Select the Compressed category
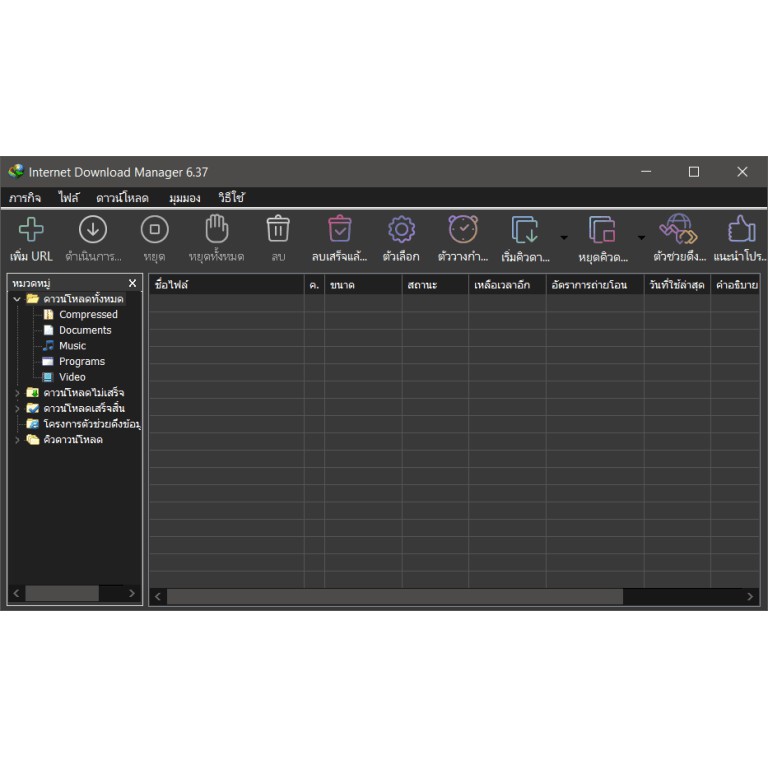The height and width of the screenshot is (768, 768). click(x=88, y=314)
